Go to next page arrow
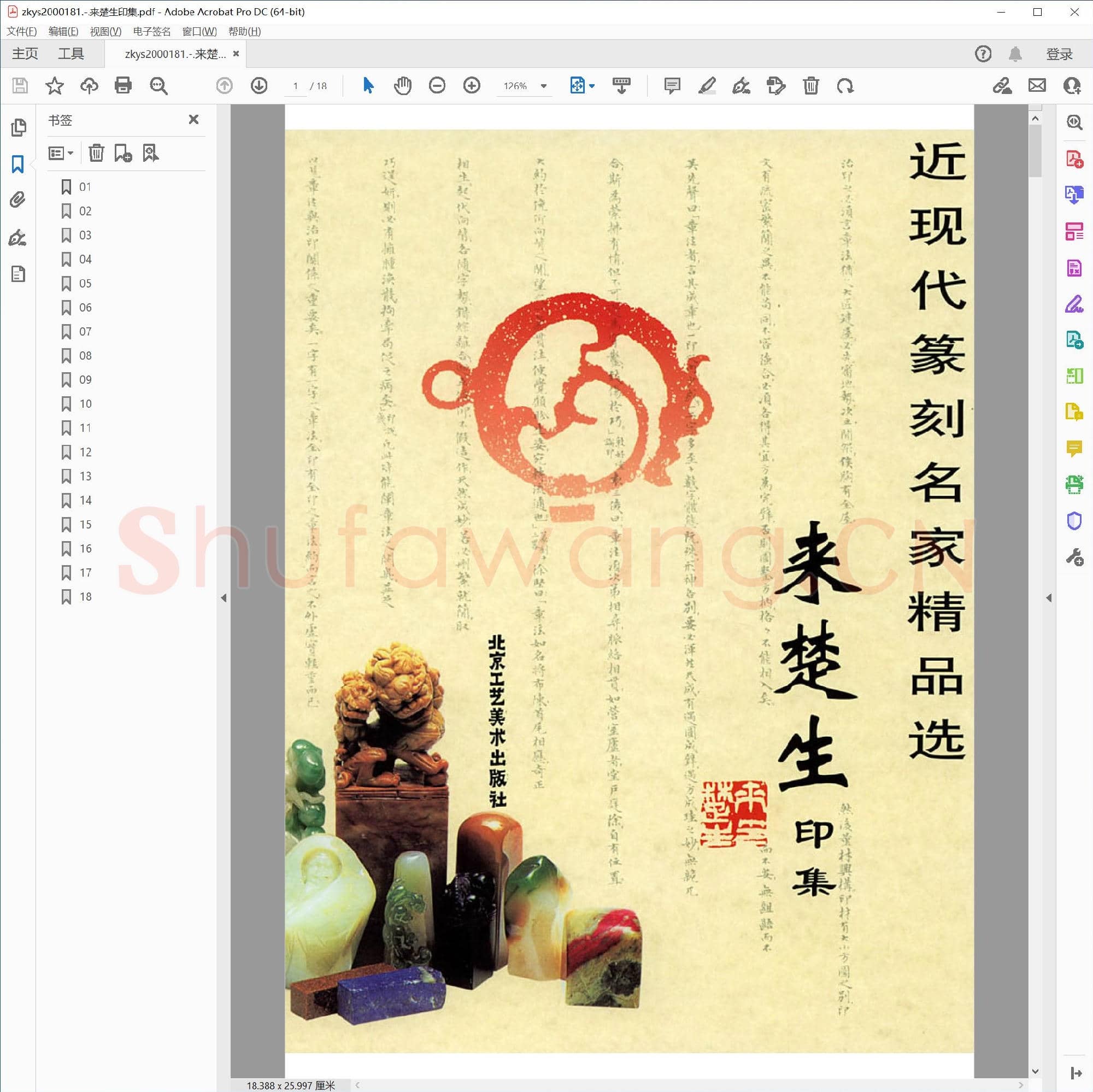The image size is (1093, 1092). 259,86
